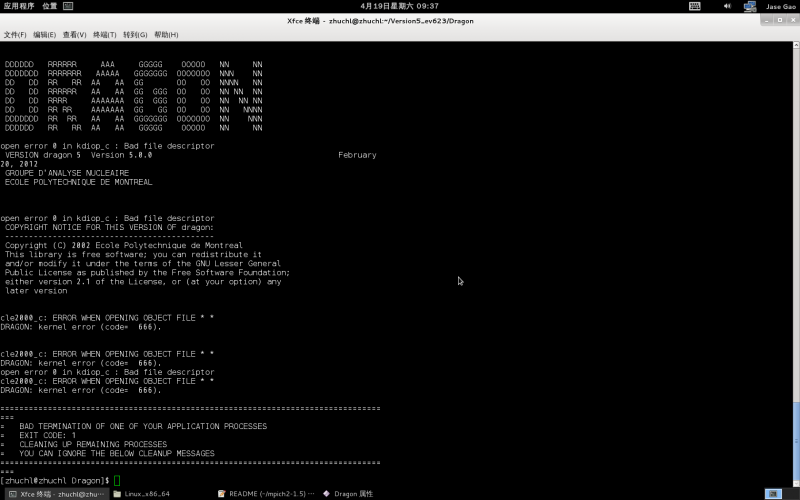Click the line '20, 2012'
The width and height of the screenshot is (800, 500).
(19, 164)
